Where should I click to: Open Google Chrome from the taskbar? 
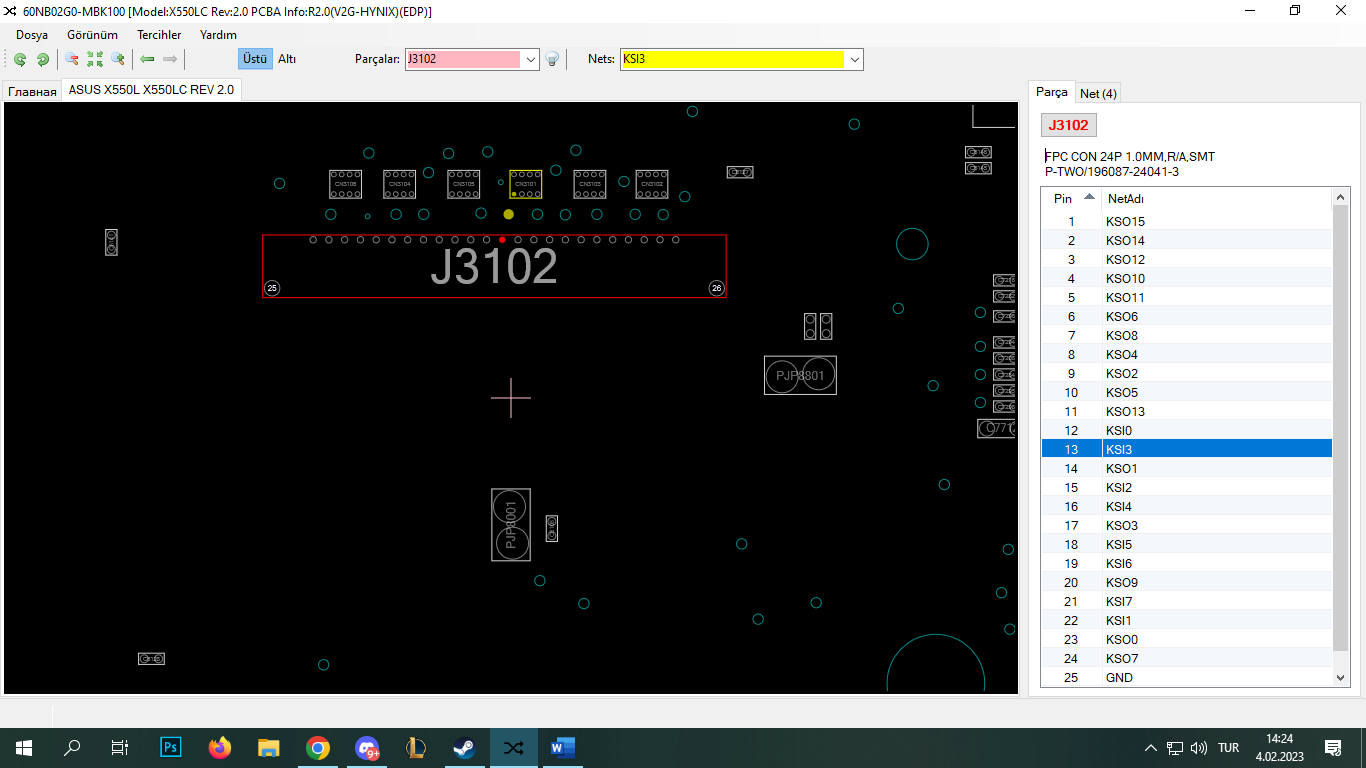point(318,747)
